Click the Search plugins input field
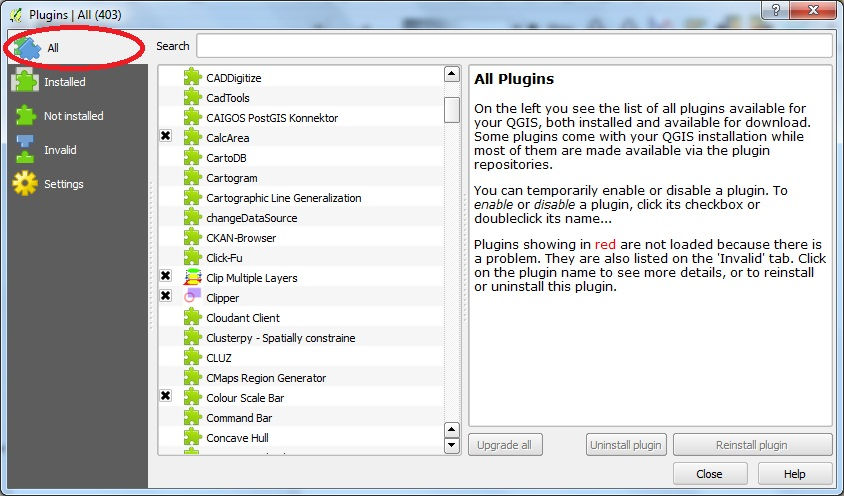 tap(514, 46)
